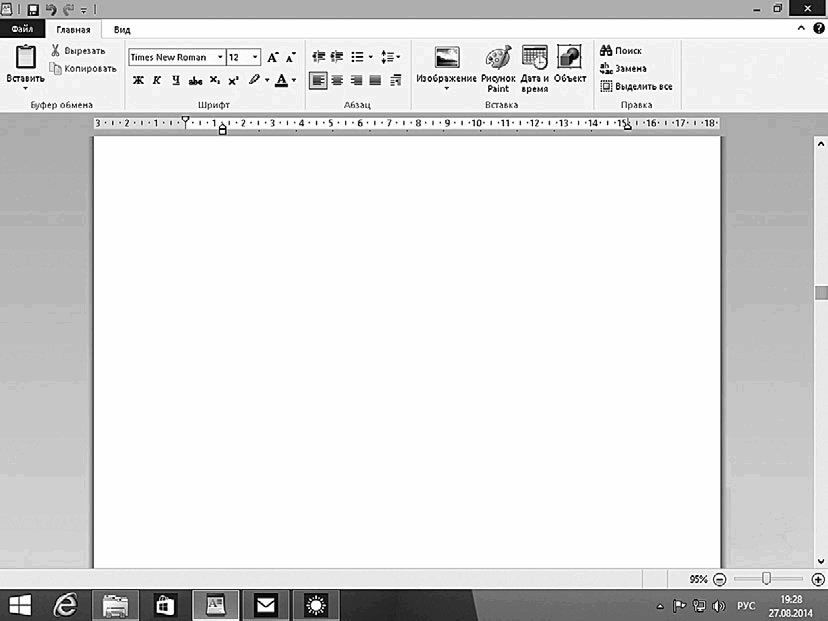
Task: Insert date and time (Дата и время)
Action: (x=534, y=69)
